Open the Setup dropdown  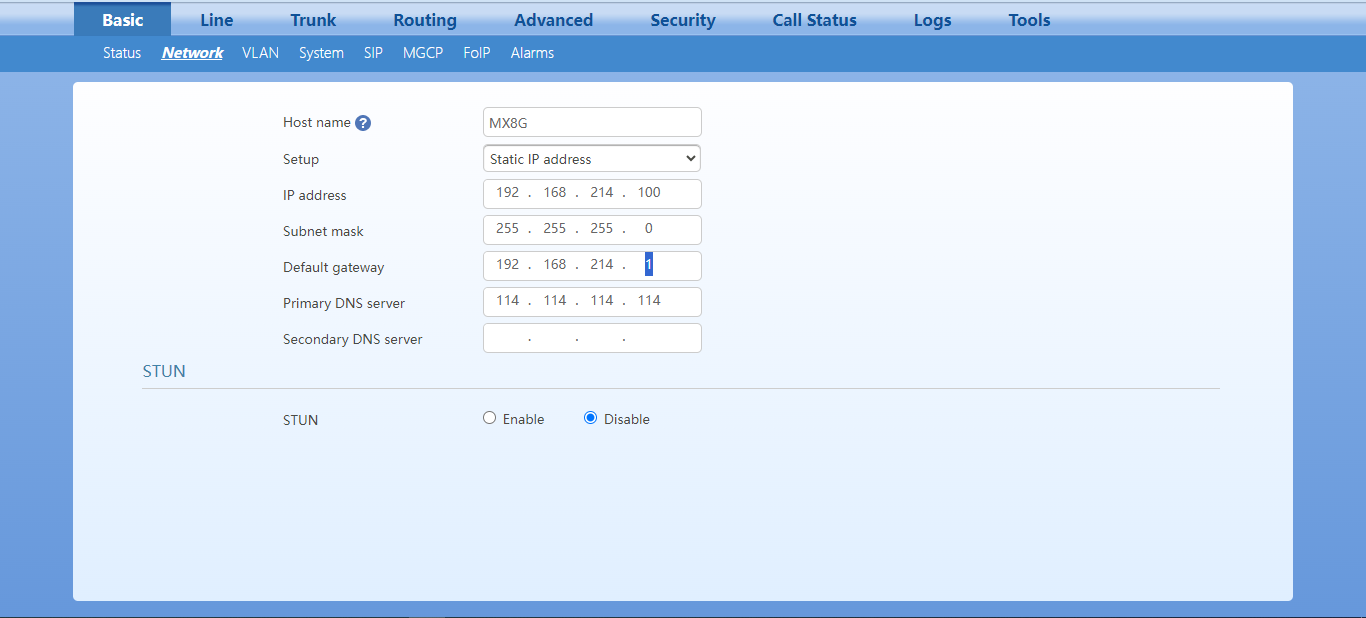click(592, 159)
